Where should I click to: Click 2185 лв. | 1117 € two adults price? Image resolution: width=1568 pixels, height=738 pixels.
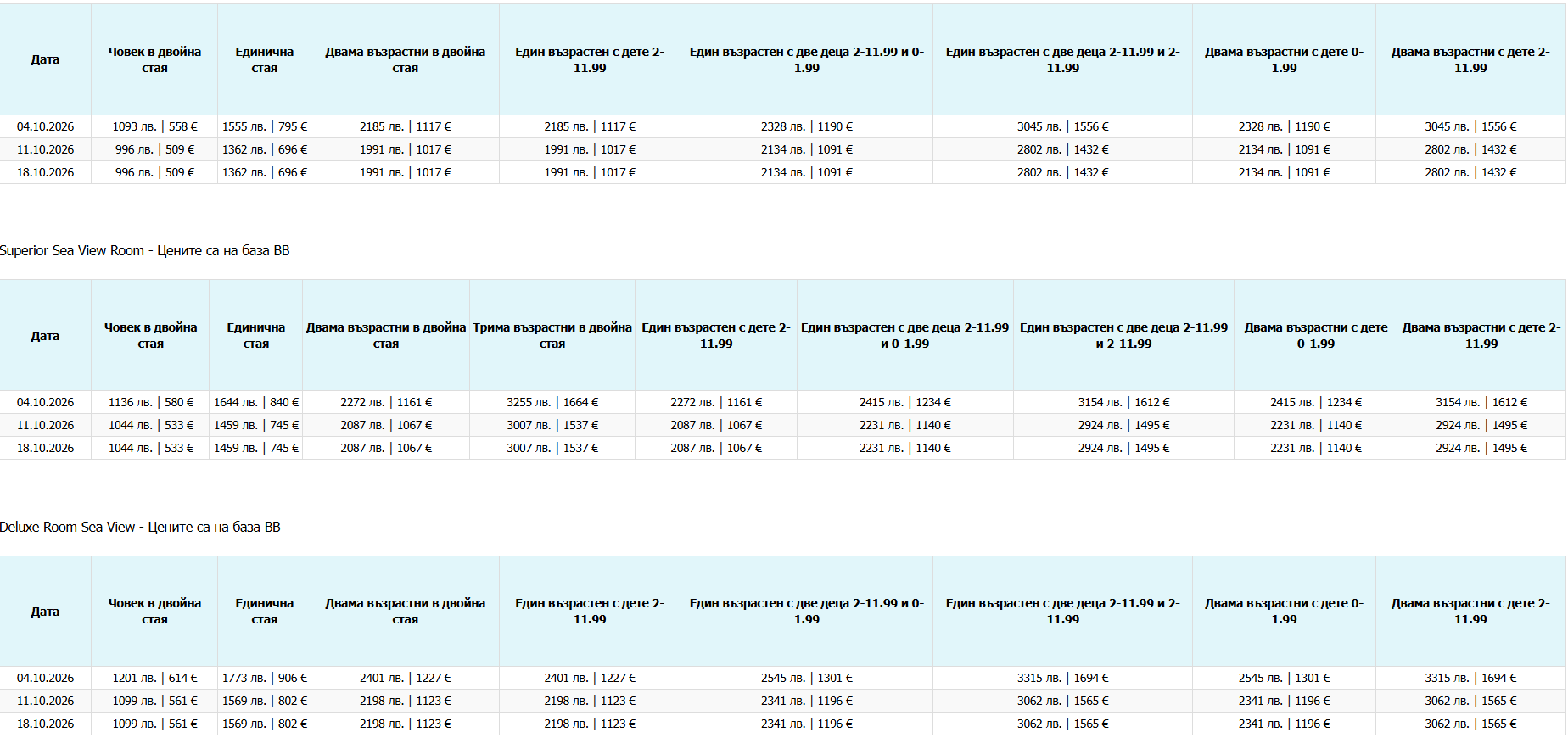(x=406, y=126)
